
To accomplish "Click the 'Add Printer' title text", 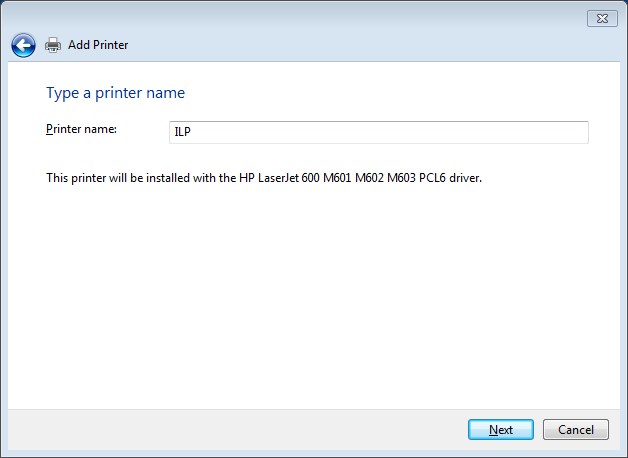I will (98, 45).
